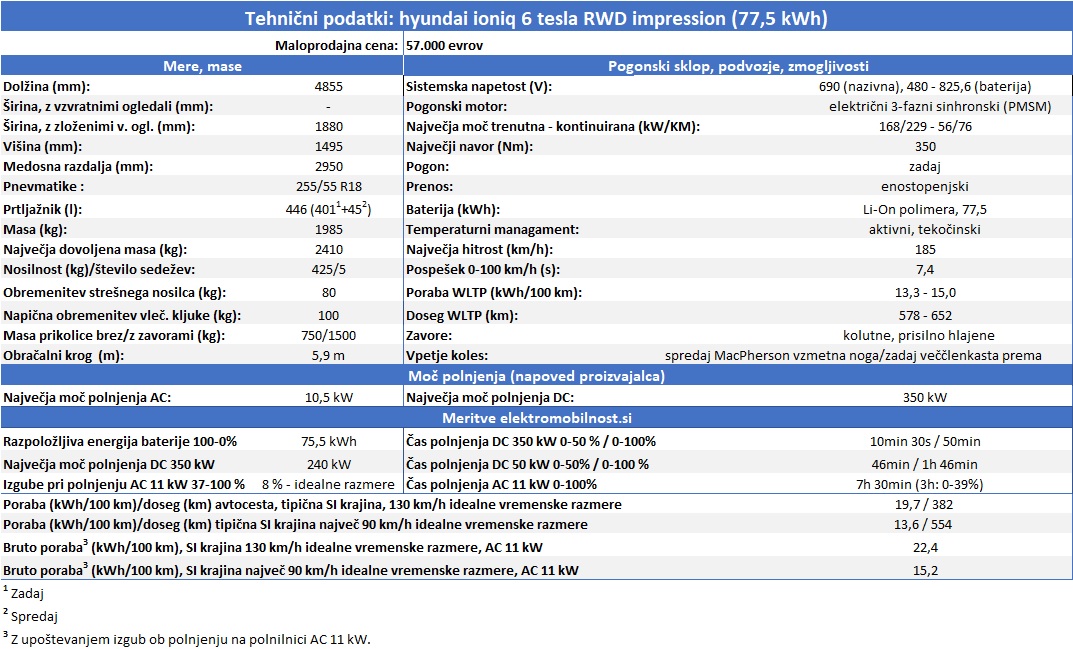Select the tyre size '255/55 R18'

coord(328,186)
